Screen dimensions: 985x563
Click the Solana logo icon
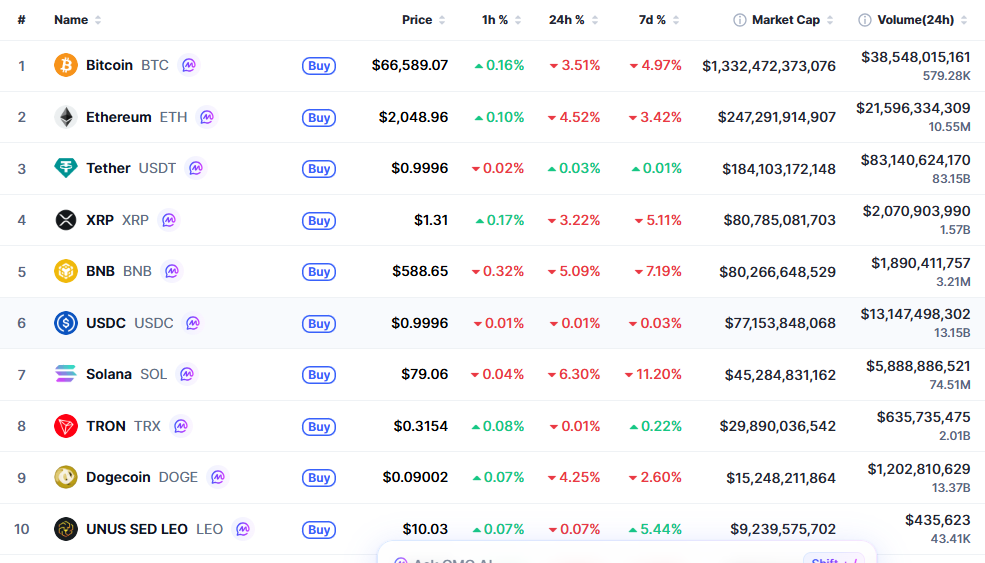(65, 374)
